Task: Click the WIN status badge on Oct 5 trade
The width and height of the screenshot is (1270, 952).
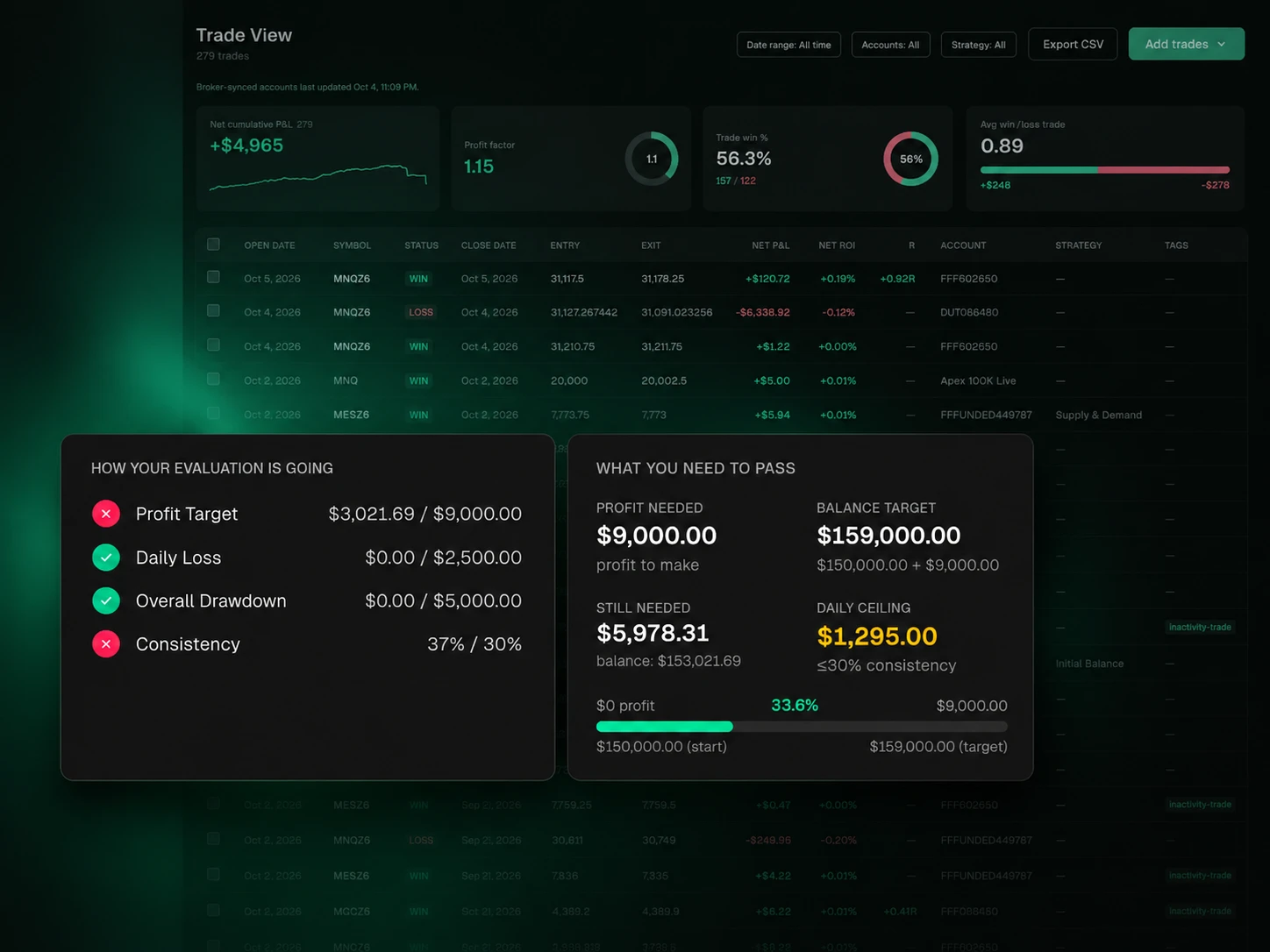Action: pos(418,279)
